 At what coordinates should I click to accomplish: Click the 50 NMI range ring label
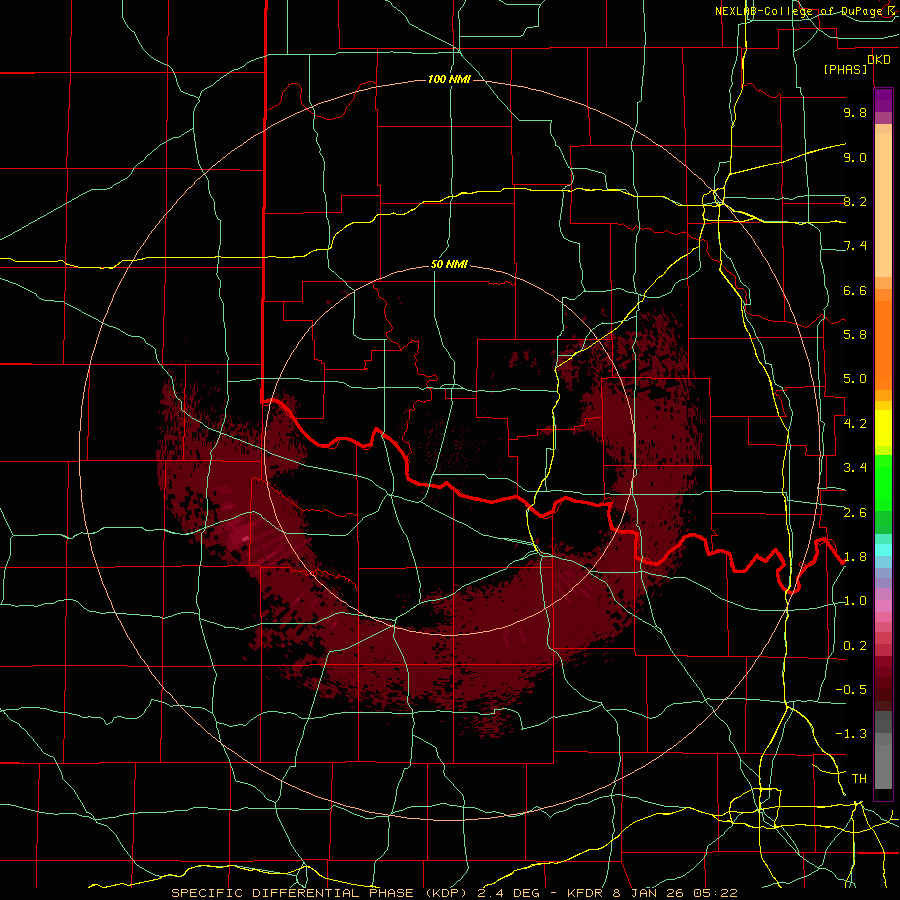449,265
